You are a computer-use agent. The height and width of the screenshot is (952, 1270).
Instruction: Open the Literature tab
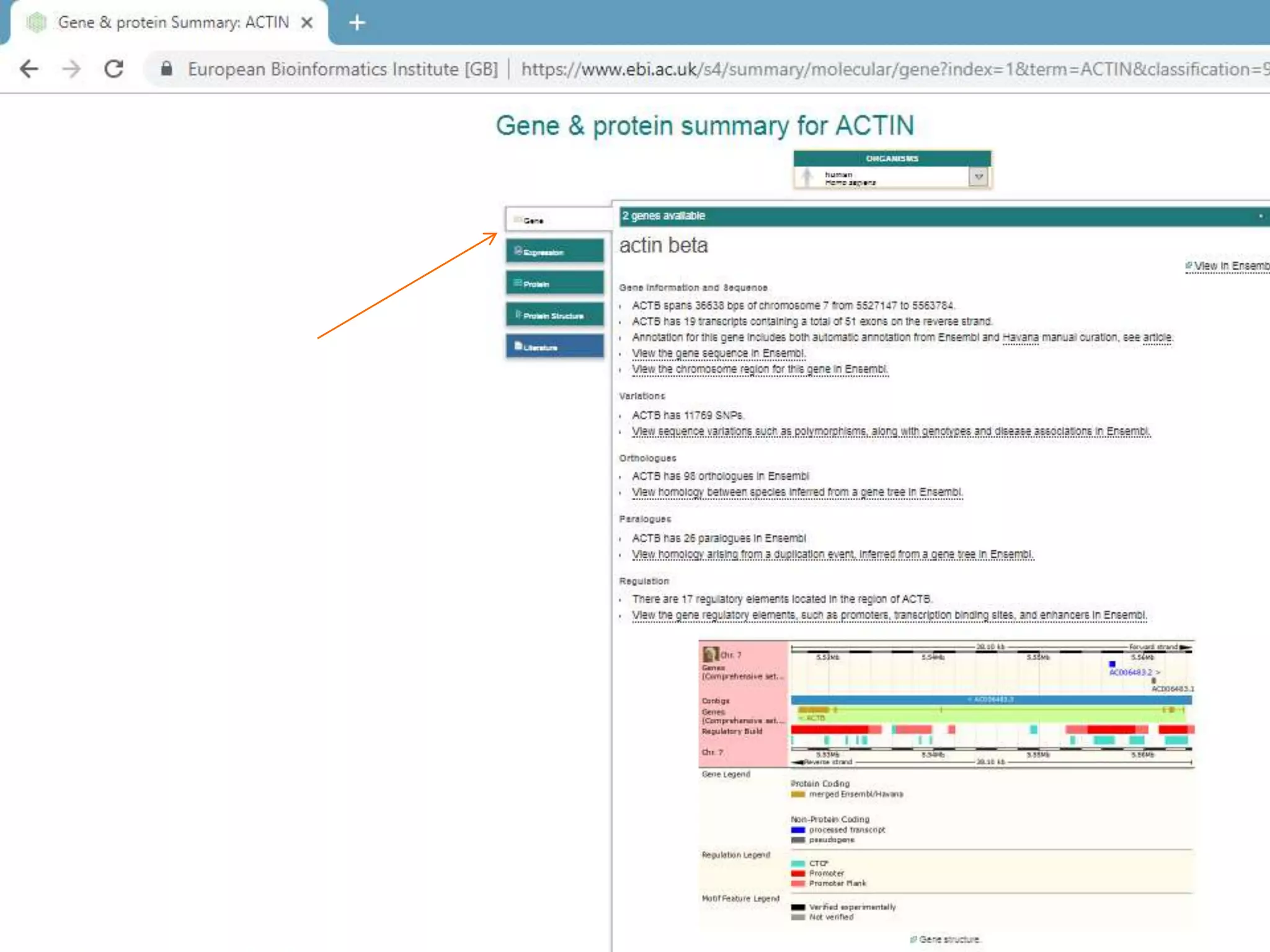point(554,346)
